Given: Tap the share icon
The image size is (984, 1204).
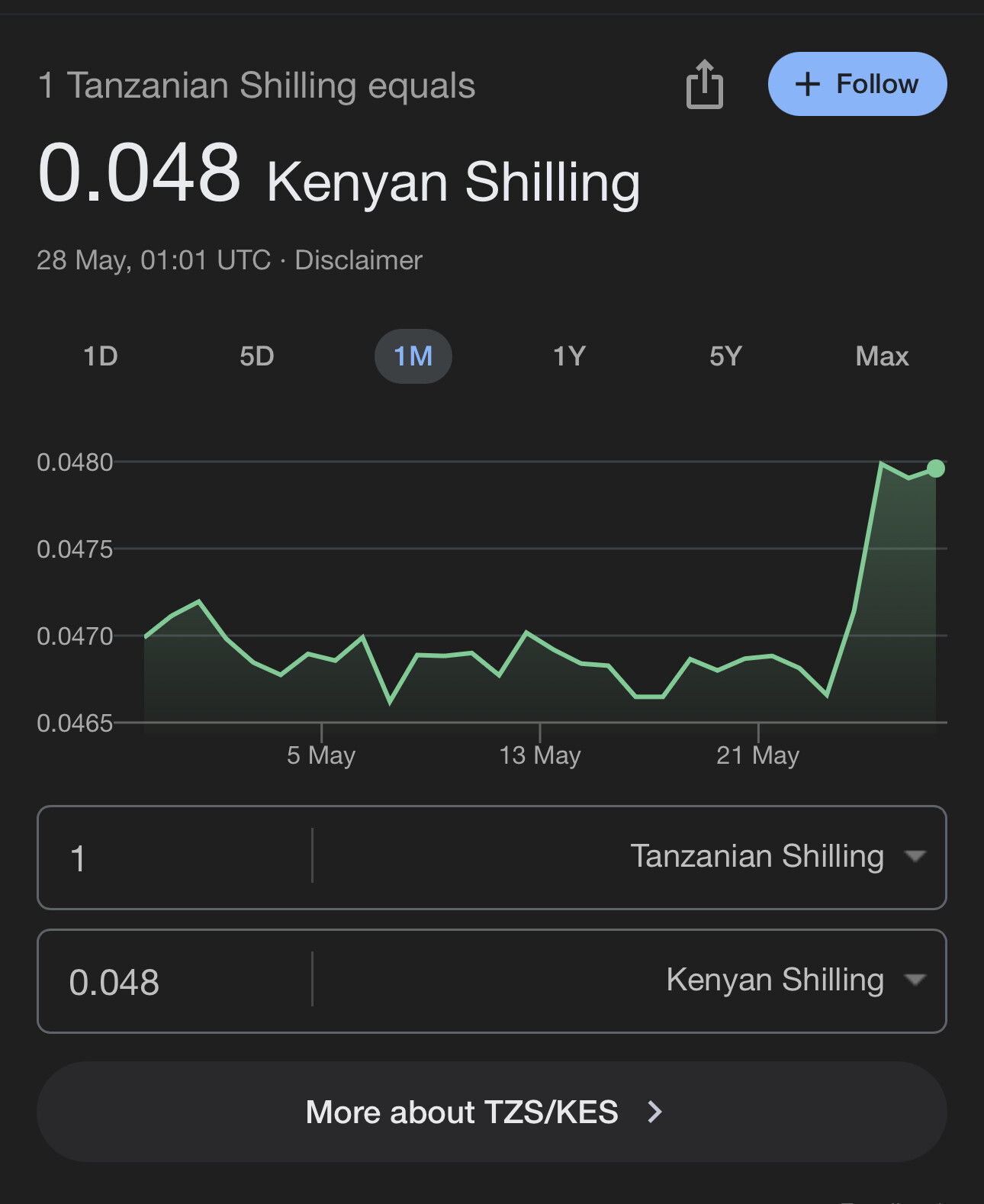Looking at the screenshot, I should (704, 85).
